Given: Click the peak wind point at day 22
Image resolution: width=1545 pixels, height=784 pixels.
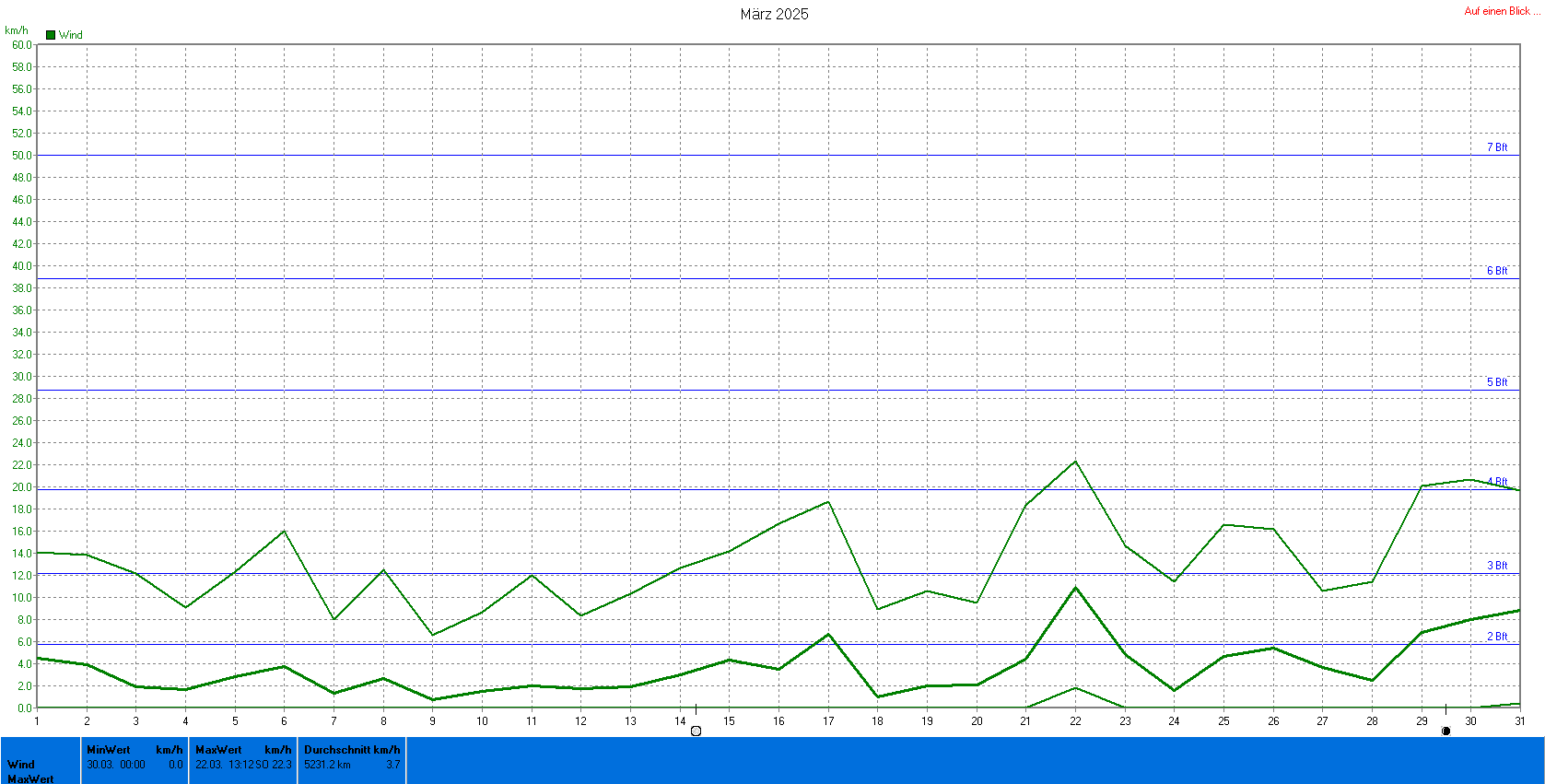Looking at the screenshot, I should click(1075, 462).
